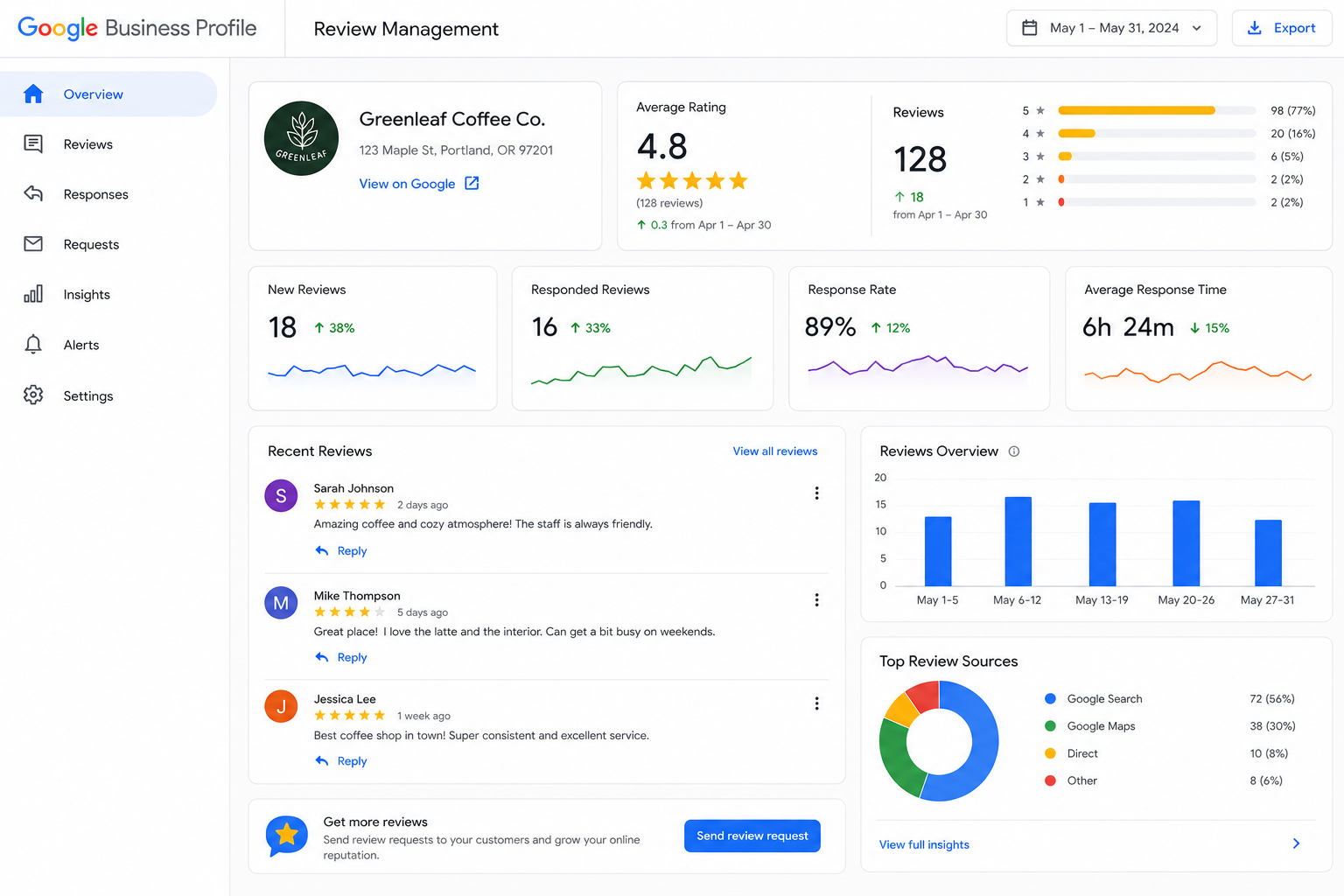This screenshot has height=896, width=1344.
Task: Click the external link icon beside View on Google
Action: click(x=472, y=183)
